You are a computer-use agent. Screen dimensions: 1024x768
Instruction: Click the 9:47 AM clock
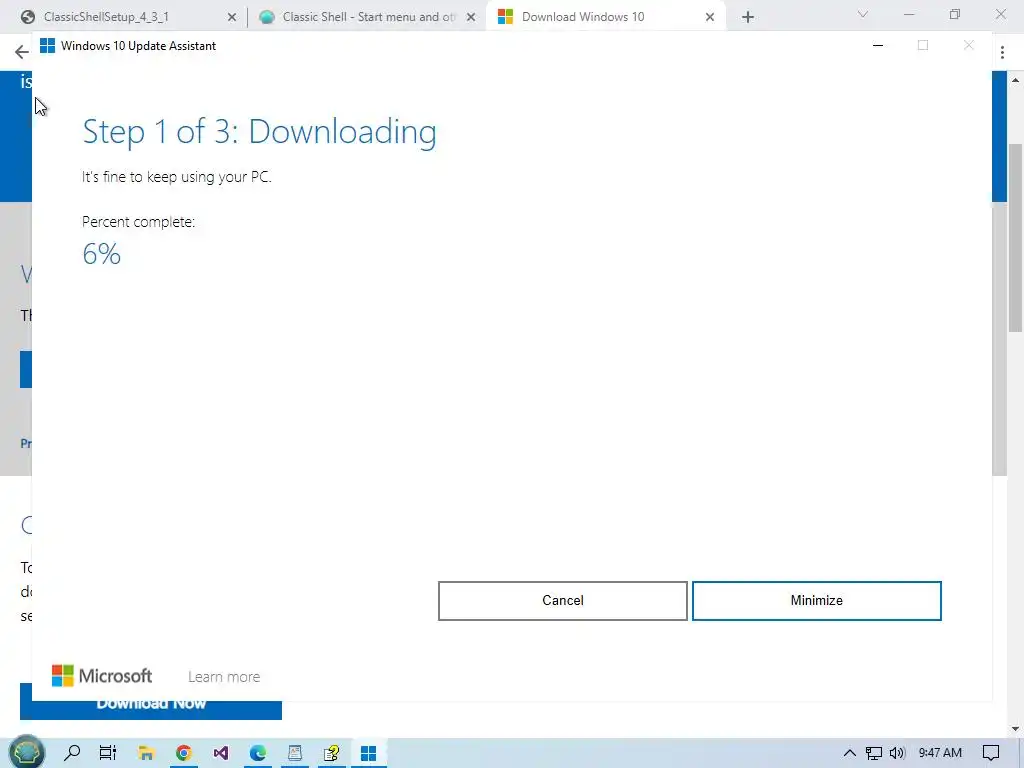tap(940, 753)
